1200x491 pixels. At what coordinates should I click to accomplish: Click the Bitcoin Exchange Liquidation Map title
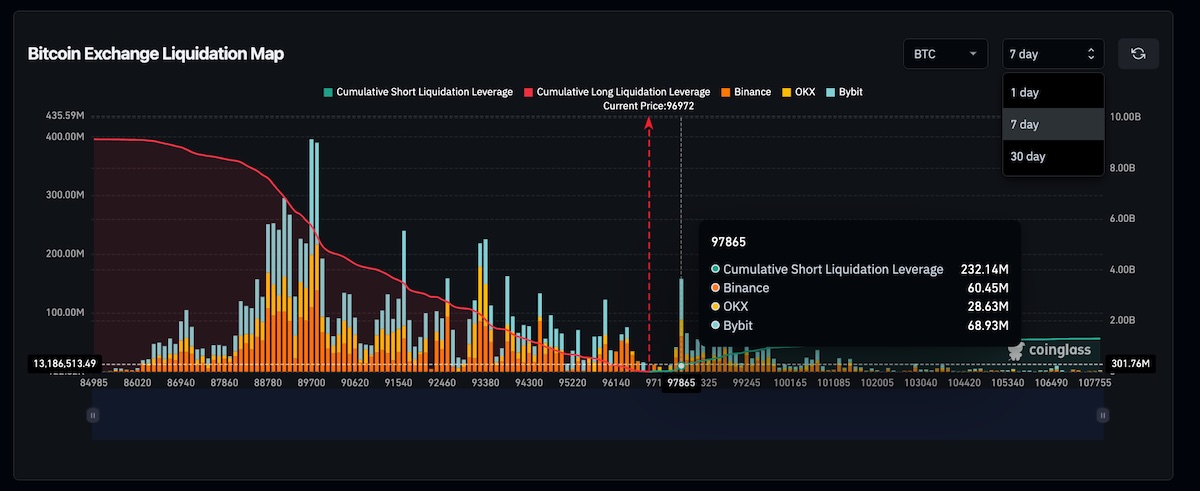156,54
